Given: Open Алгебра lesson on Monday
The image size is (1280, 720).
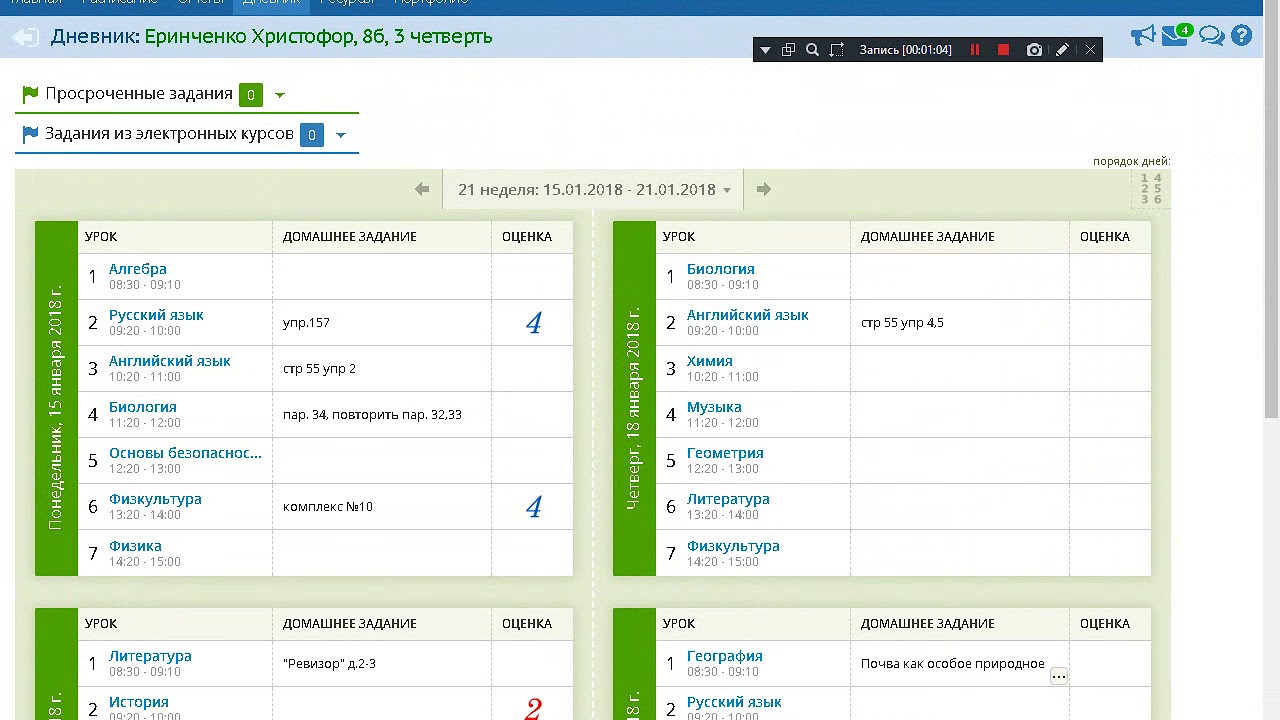Looking at the screenshot, I should coord(138,269).
